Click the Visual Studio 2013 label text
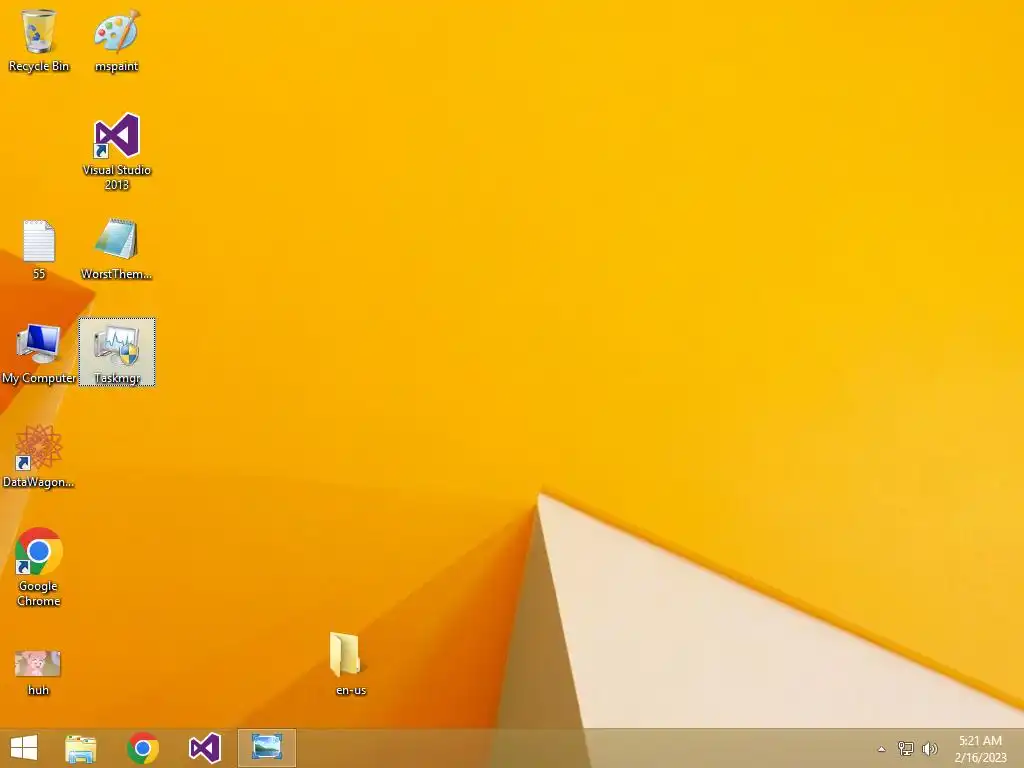The width and height of the screenshot is (1024, 768). 116,177
